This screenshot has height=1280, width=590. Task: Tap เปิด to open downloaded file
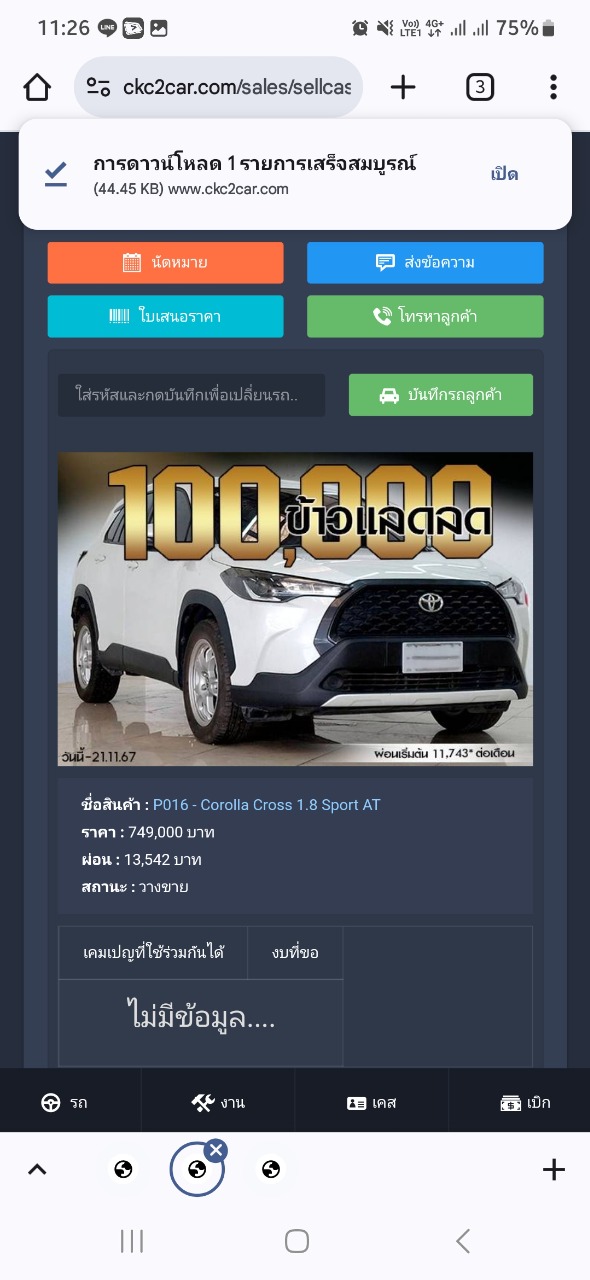tap(504, 174)
